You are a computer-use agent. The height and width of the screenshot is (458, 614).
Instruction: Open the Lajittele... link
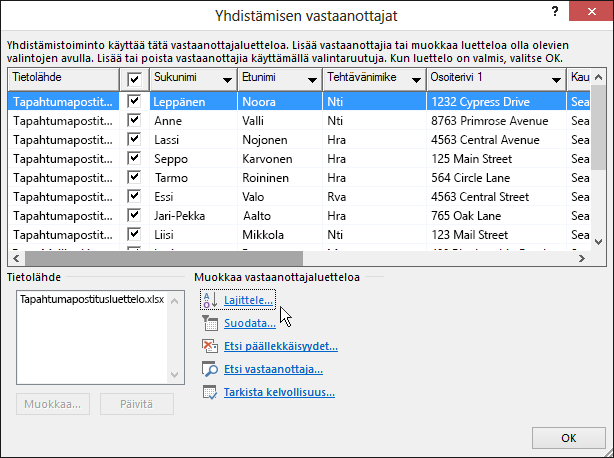click(x=248, y=300)
